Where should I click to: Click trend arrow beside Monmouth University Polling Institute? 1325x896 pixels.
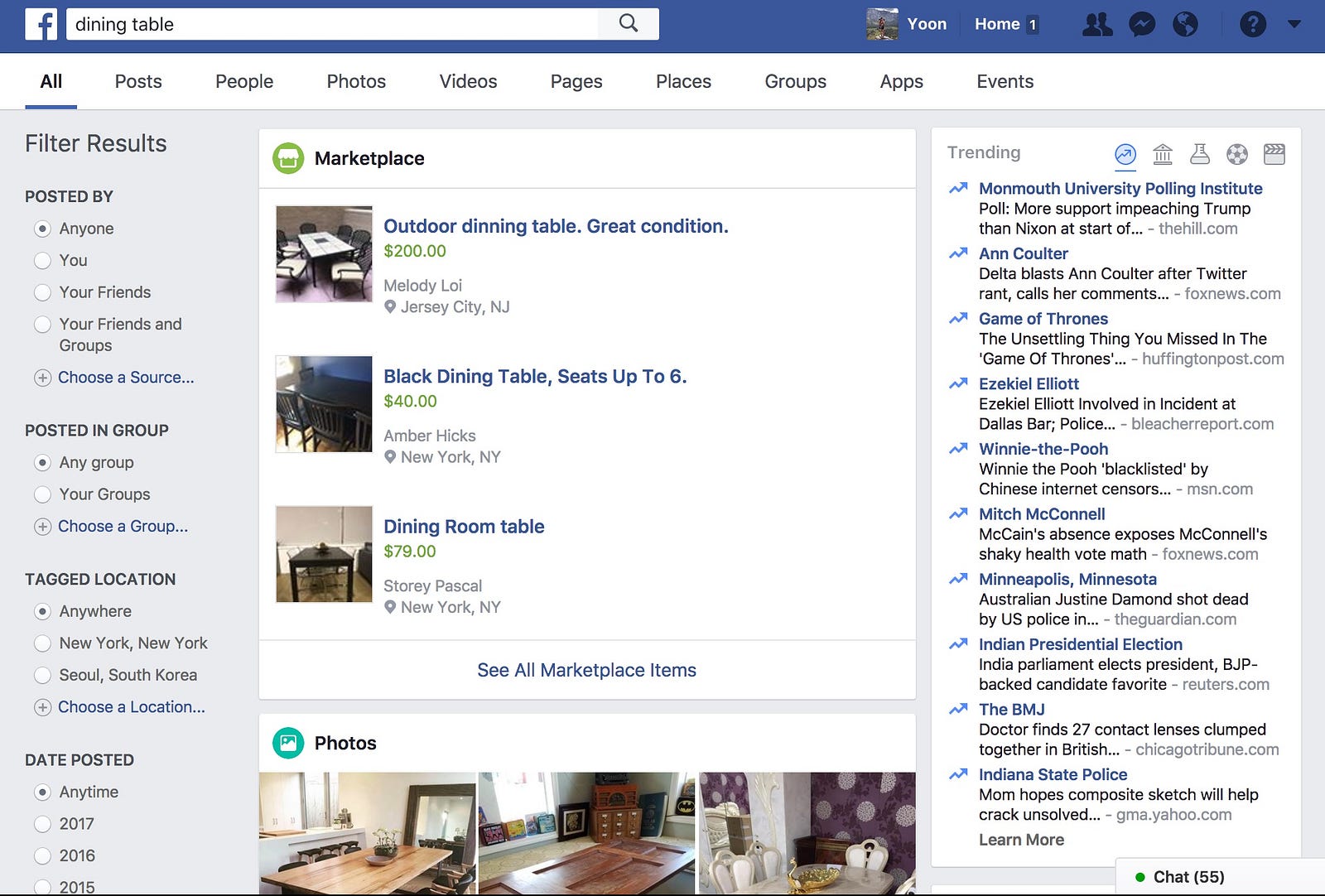958,188
